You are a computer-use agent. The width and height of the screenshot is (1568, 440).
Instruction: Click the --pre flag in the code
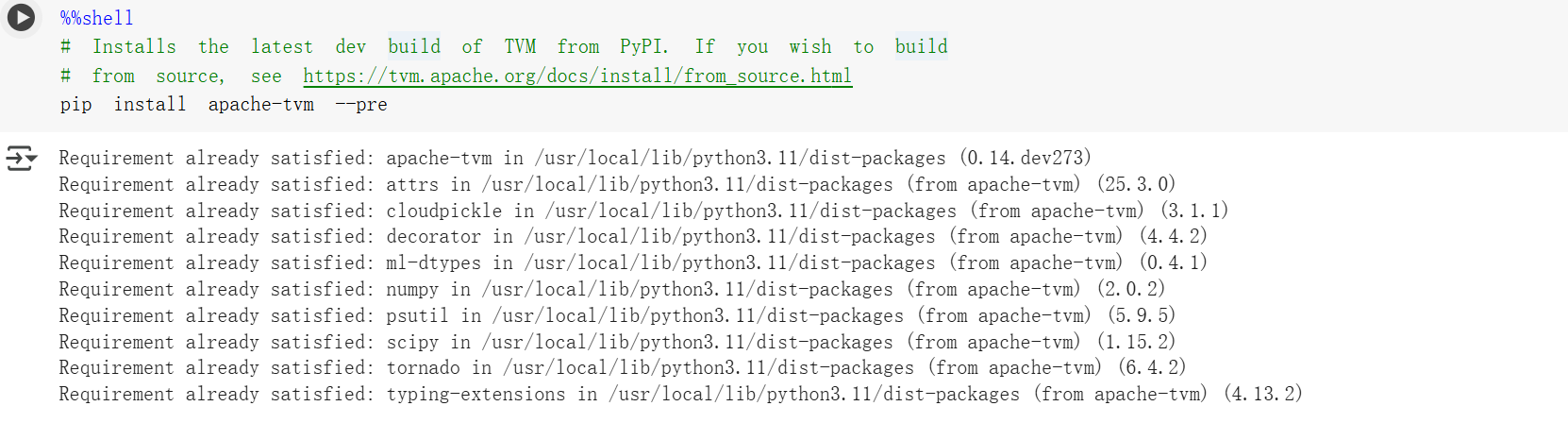click(361, 104)
